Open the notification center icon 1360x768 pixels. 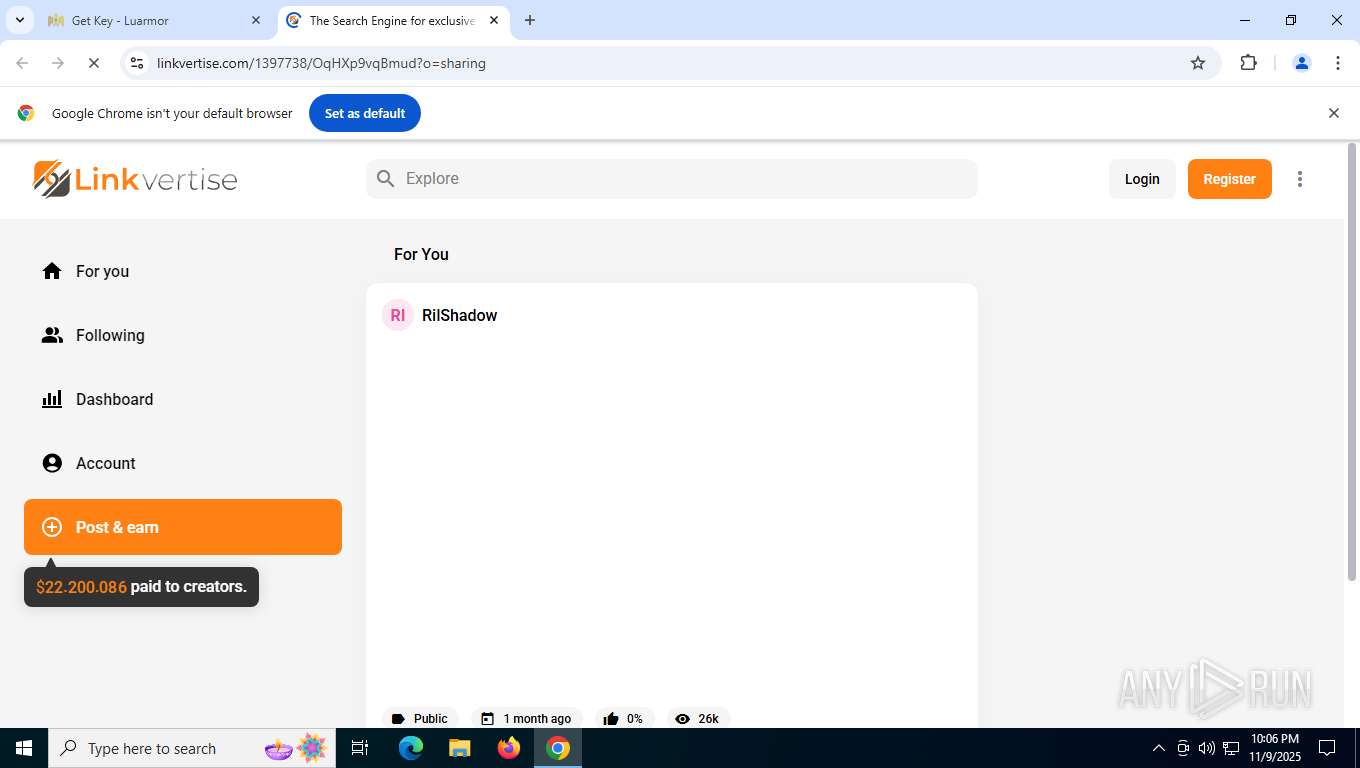tap(1327, 748)
